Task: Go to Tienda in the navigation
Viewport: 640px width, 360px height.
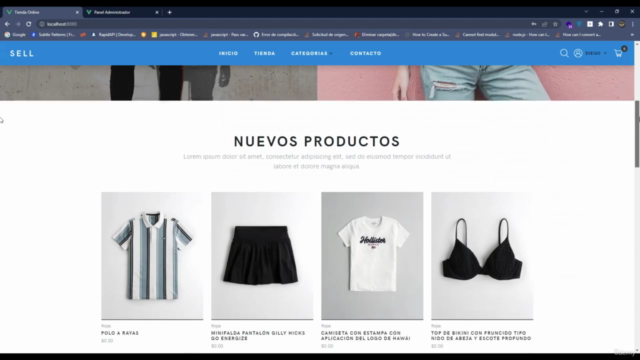Action: [x=264, y=53]
